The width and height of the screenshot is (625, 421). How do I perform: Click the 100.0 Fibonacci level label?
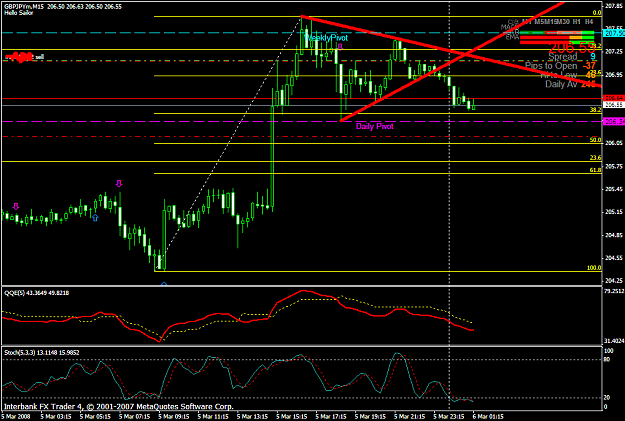tap(594, 268)
